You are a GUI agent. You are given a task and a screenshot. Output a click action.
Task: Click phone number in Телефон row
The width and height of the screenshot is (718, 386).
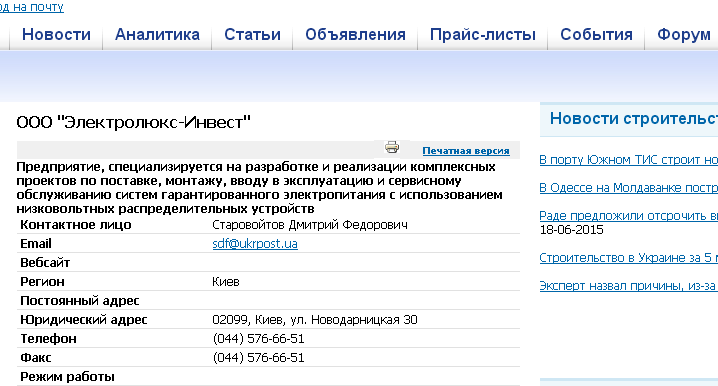(258, 339)
